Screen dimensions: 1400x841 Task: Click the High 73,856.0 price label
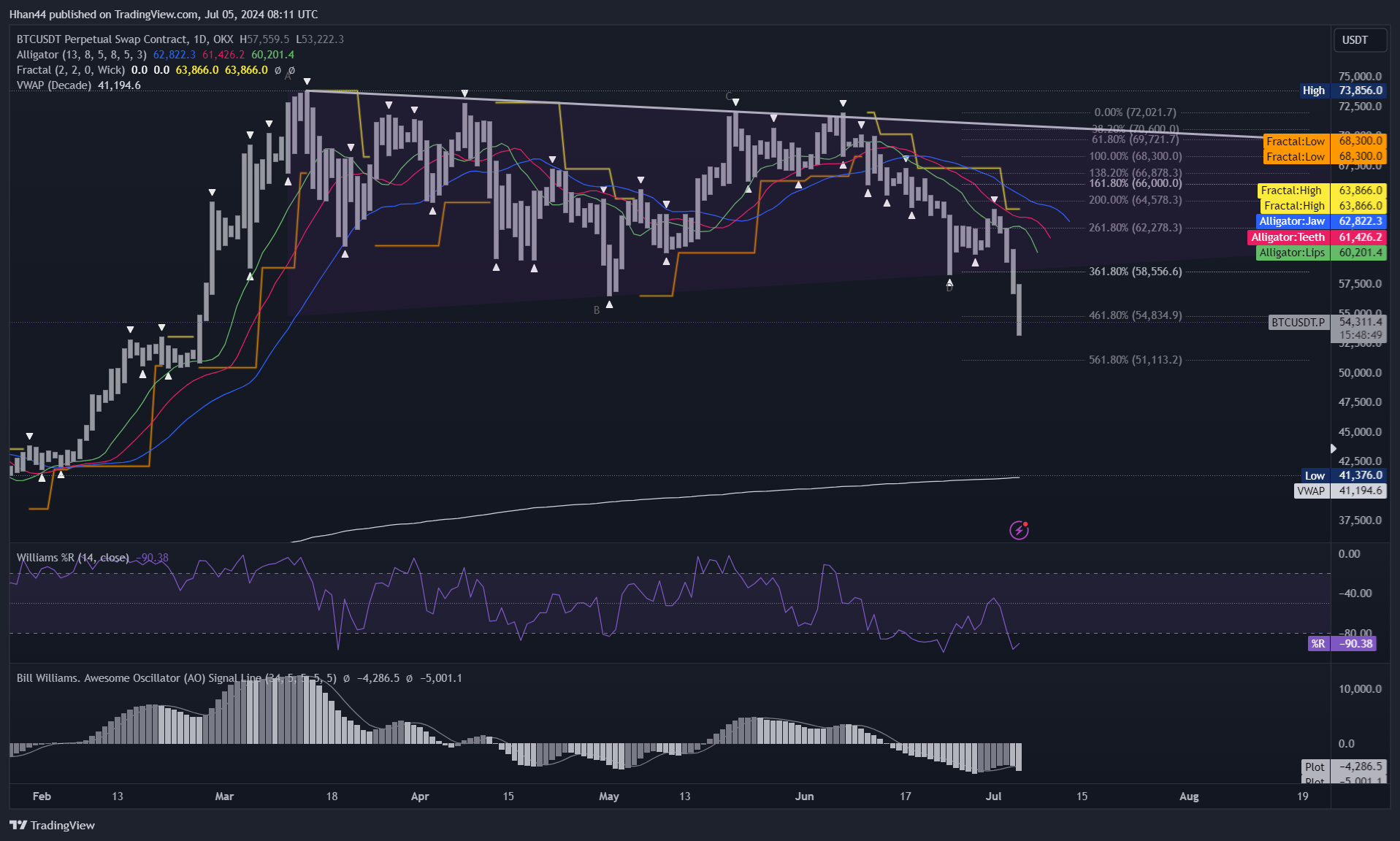1342,91
